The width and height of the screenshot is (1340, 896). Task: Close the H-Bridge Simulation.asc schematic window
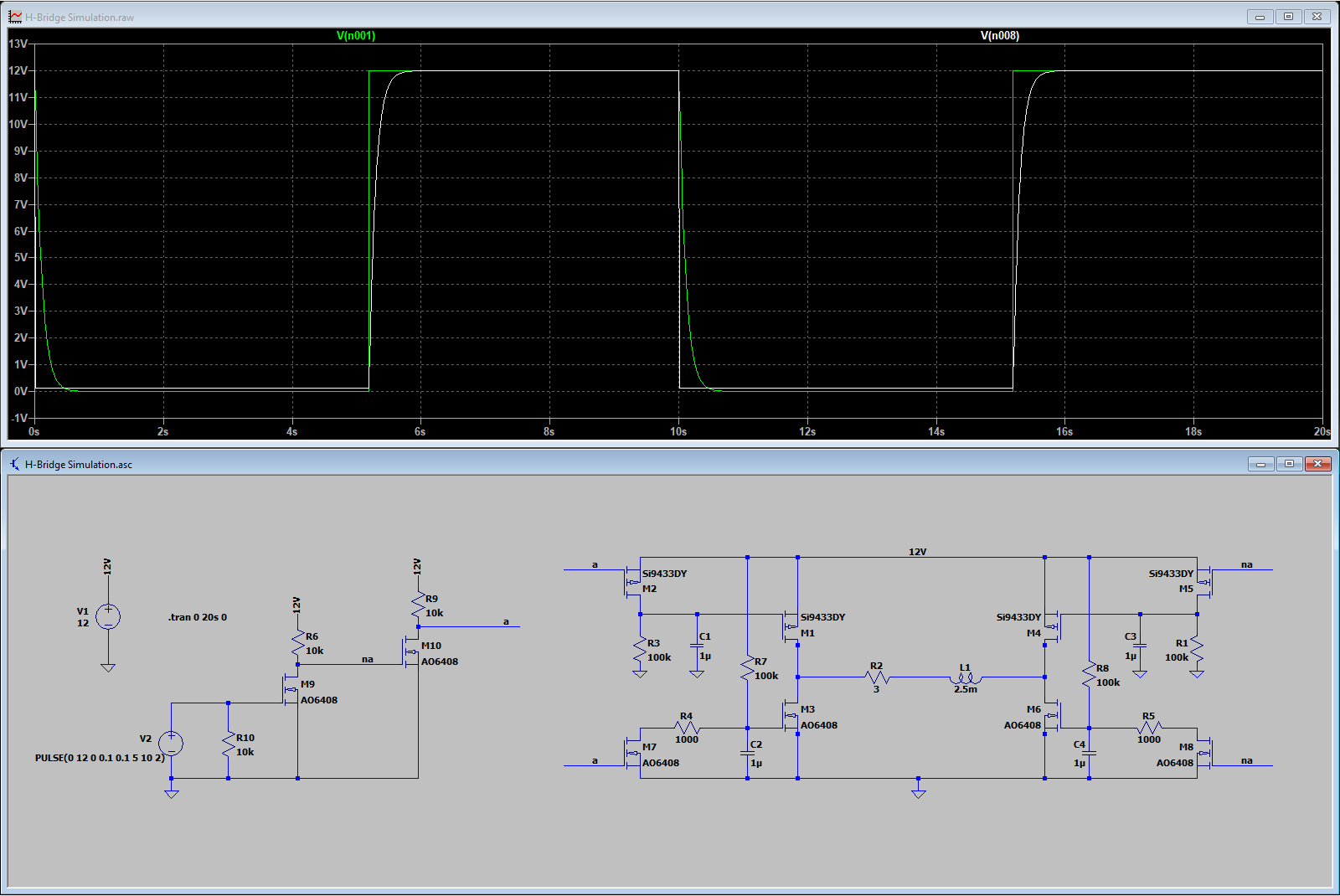(1317, 464)
